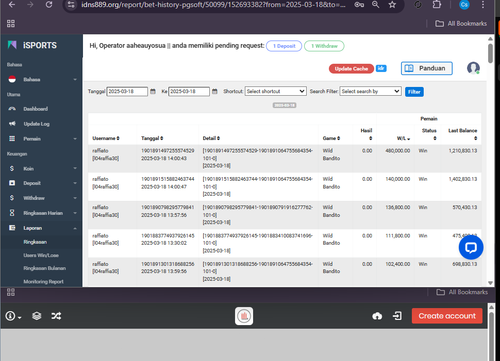
Task: Go back with the browser back arrow
Action: [12, 5]
